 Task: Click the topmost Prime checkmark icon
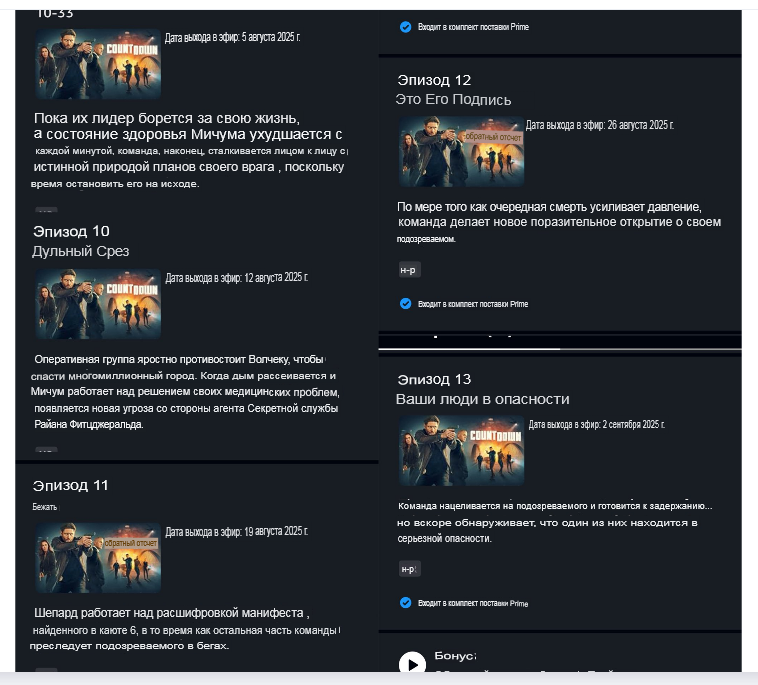click(x=406, y=27)
